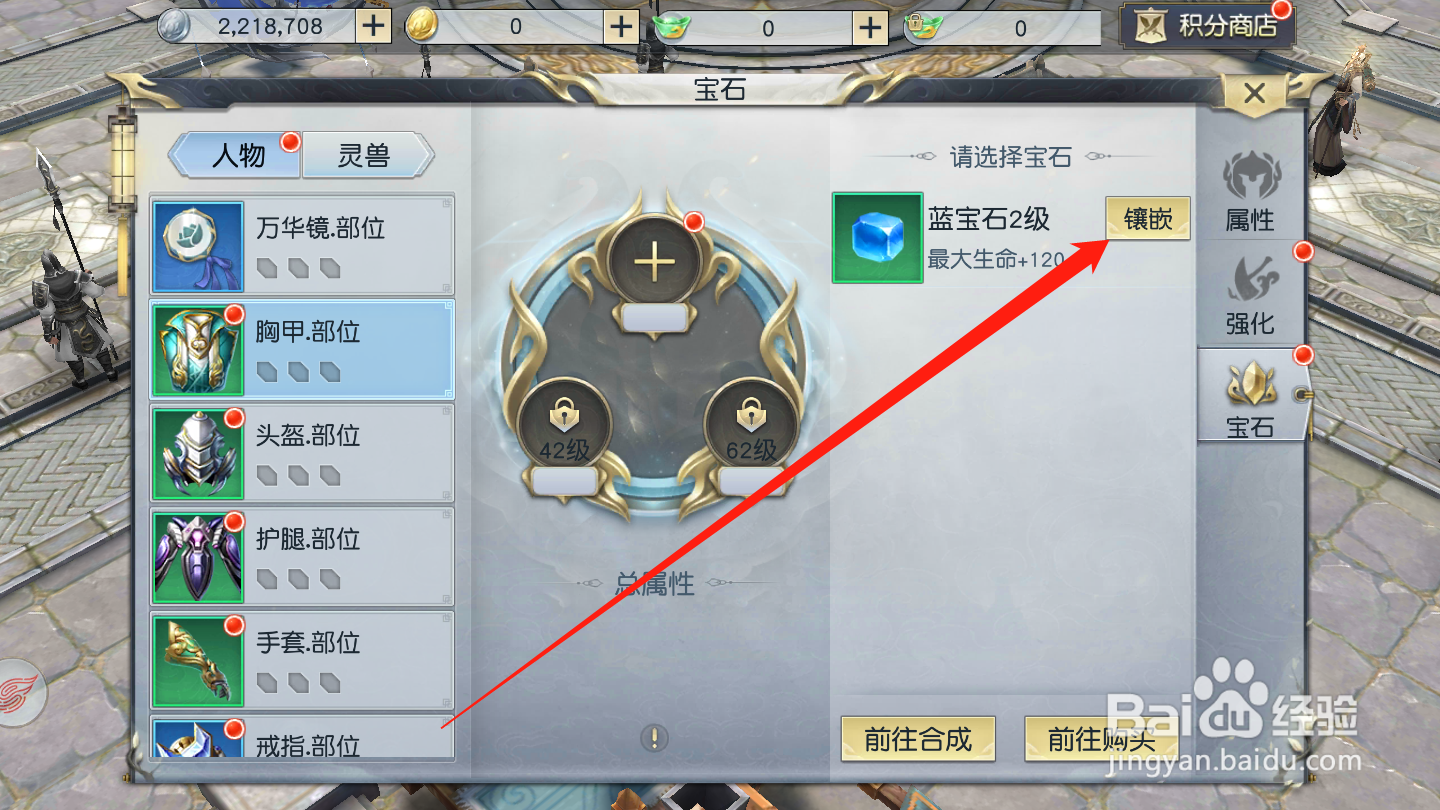This screenshot has width=1440, height=810.
Task: Open the 强化 side tab
Action: point(1250,295)
